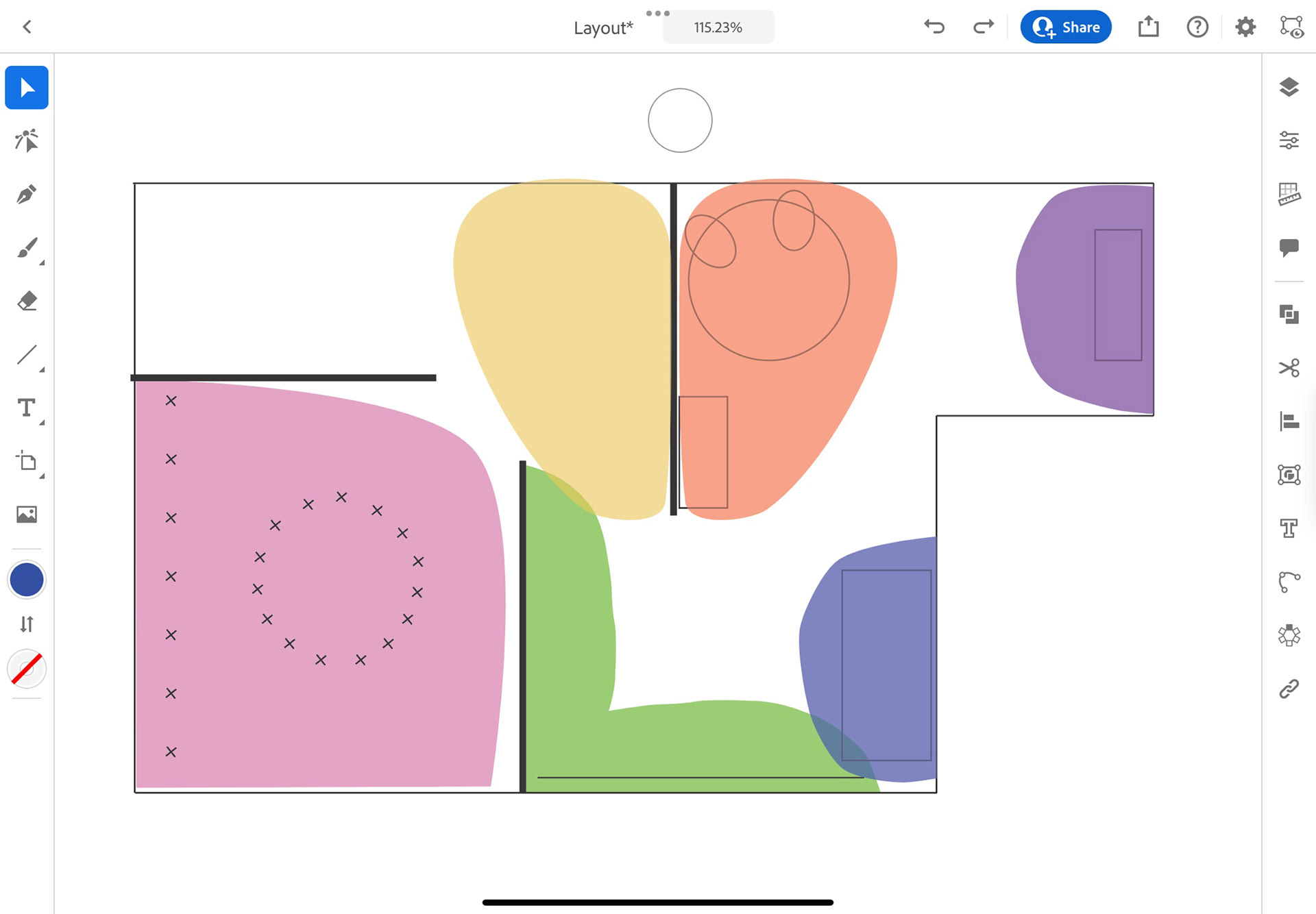The width and height of the screenshot is (1316, 914).
Task: Open the Artboard tool
Action: (26, 461)
